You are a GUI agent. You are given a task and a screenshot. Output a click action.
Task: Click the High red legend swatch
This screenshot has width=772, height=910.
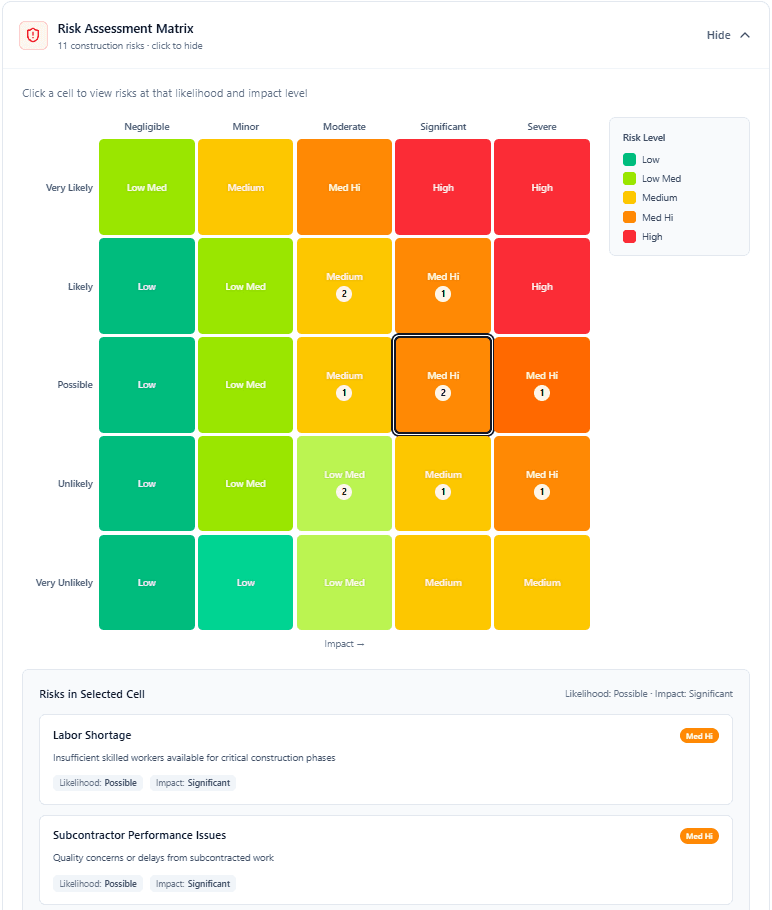coord(627,237)
